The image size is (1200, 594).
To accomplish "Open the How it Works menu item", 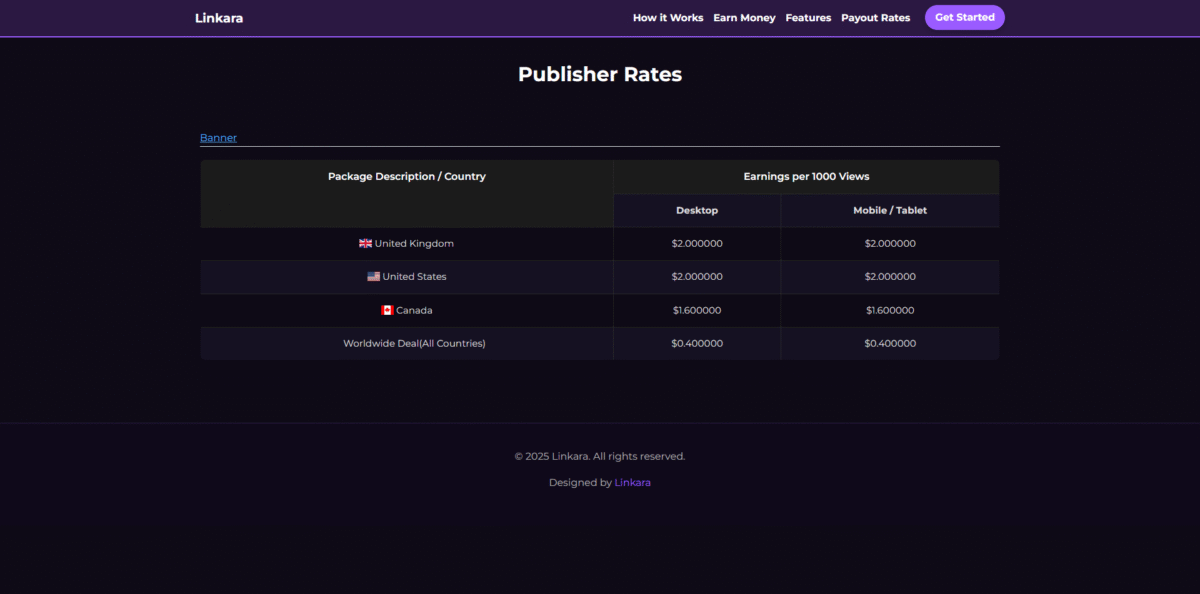I will (x=668, y=18).
